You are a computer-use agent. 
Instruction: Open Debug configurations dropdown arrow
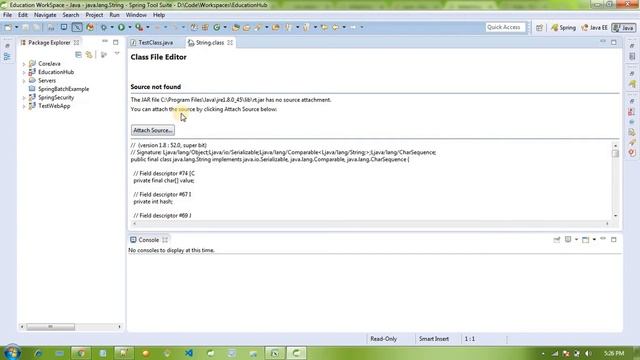point(112,27)
